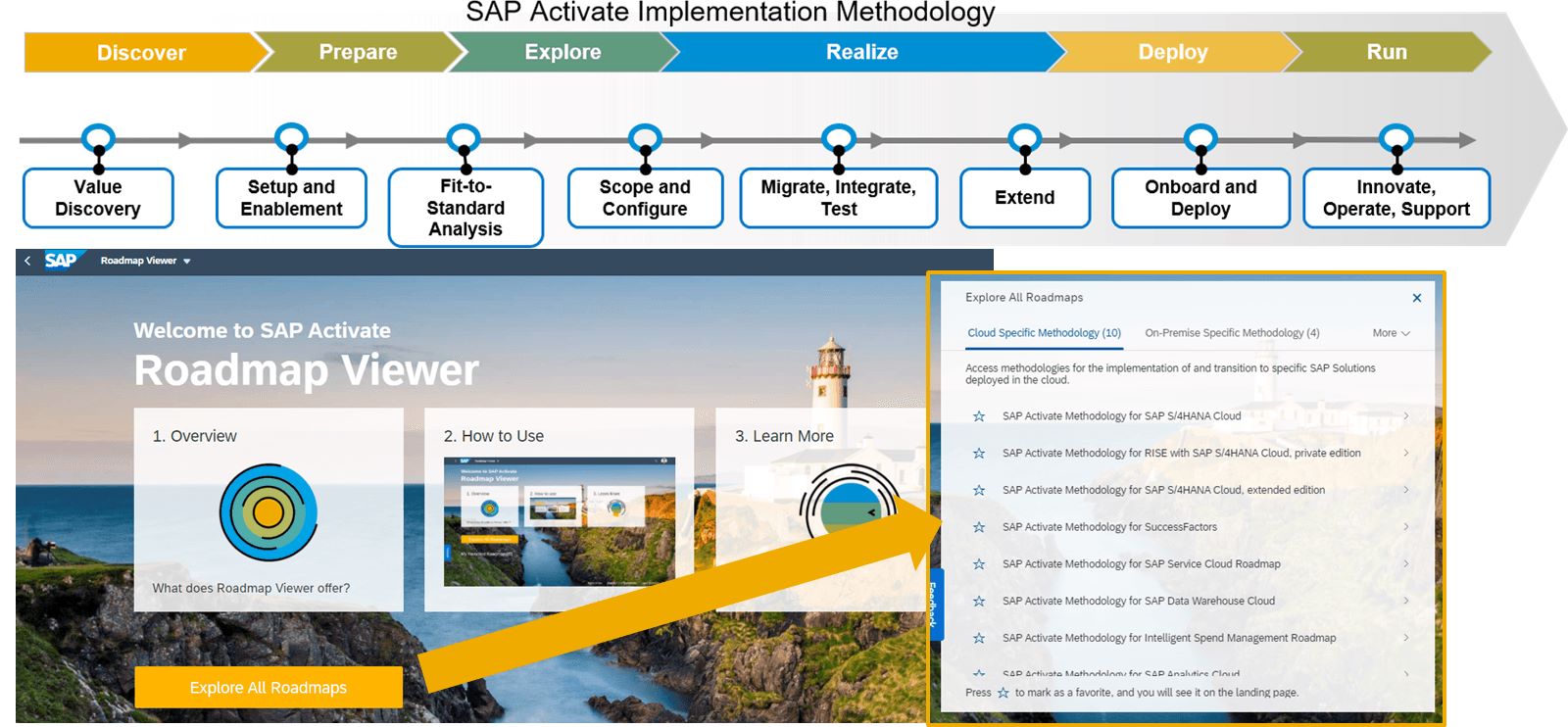
Task: Favorite S/4HANA Cloud extended edition star
Action: click(979, 490)
